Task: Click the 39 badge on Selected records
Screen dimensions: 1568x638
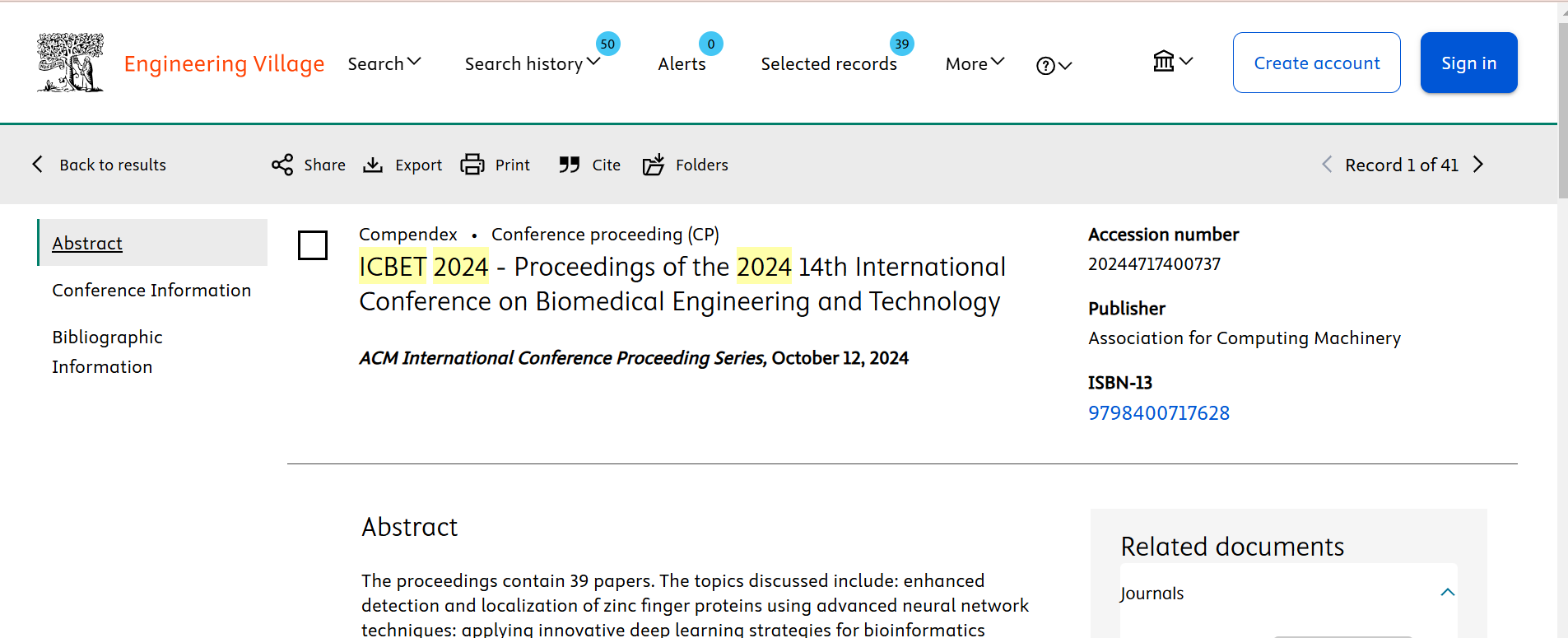Action: point(902,44)
